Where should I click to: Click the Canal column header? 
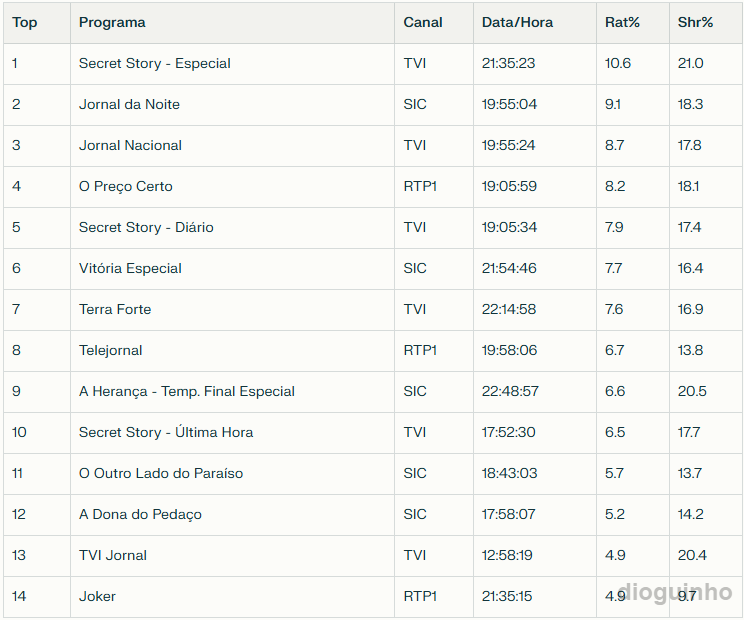[x=423, y=22]
